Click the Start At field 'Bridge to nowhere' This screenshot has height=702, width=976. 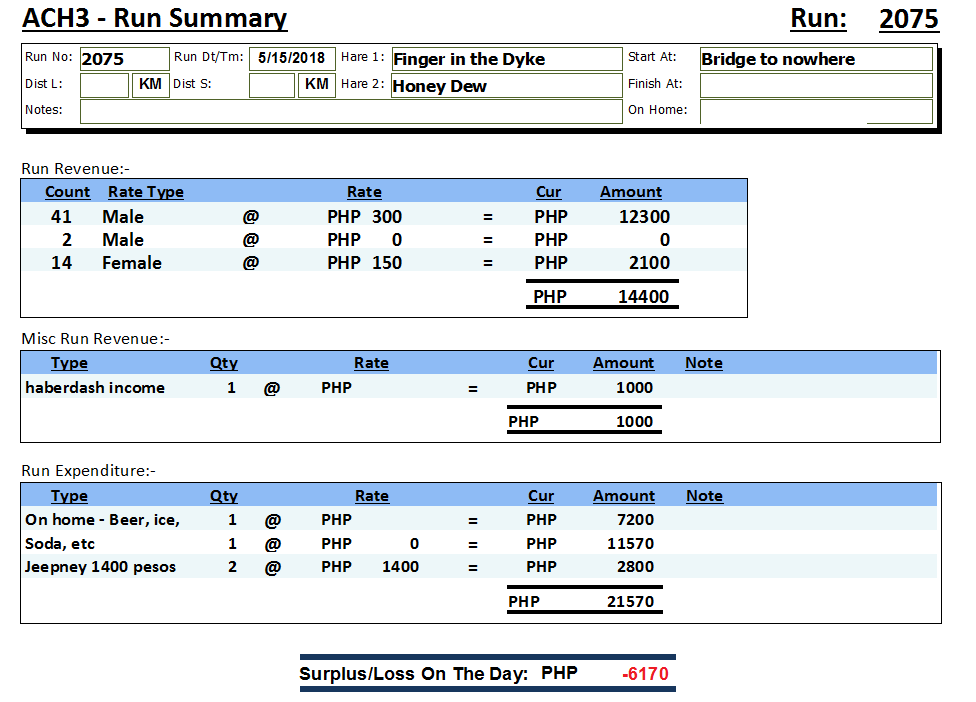(x=815, y=59)
